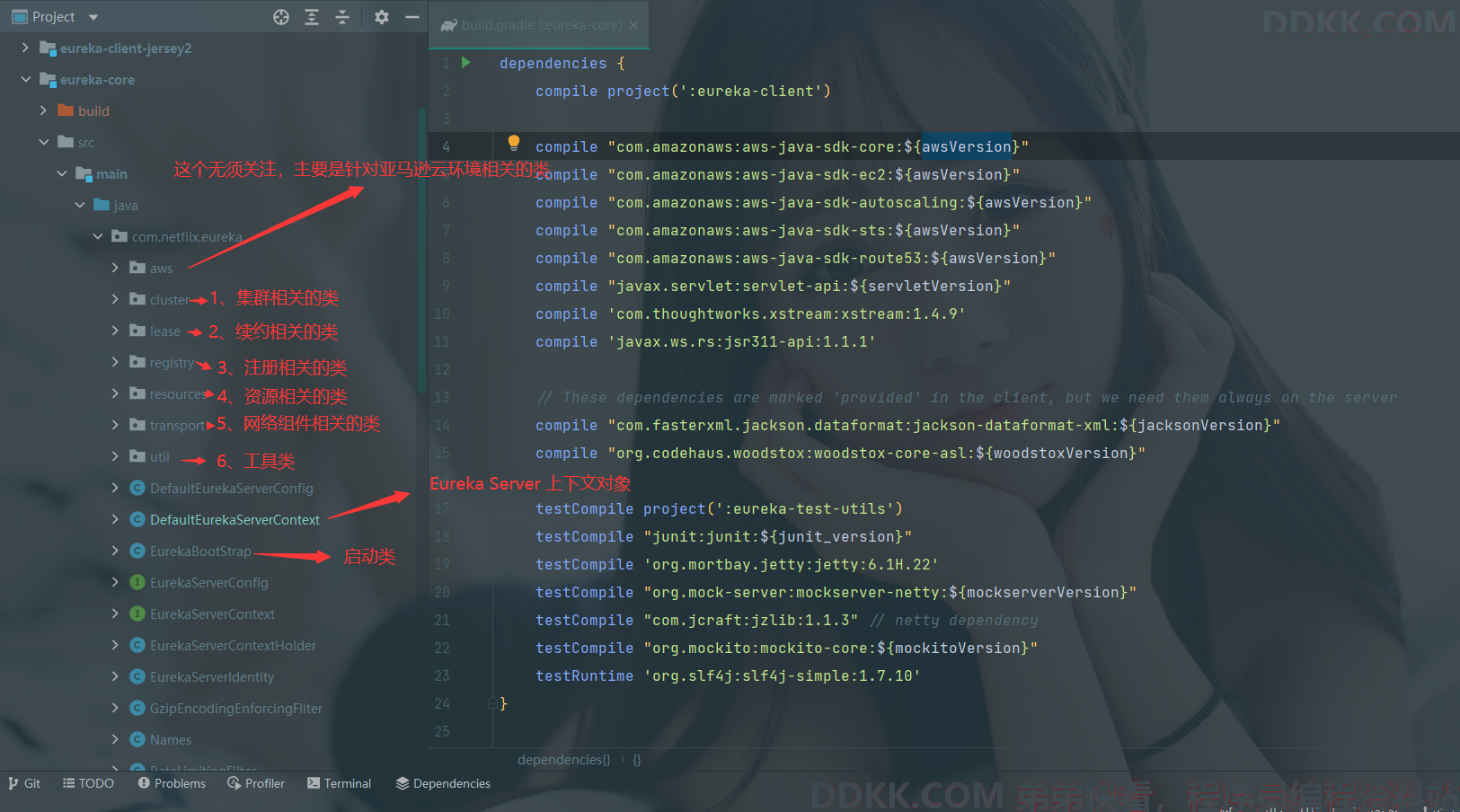Select EurekaServerContextHolder class
Screen dimensions: 1460x812
point(233,645)
